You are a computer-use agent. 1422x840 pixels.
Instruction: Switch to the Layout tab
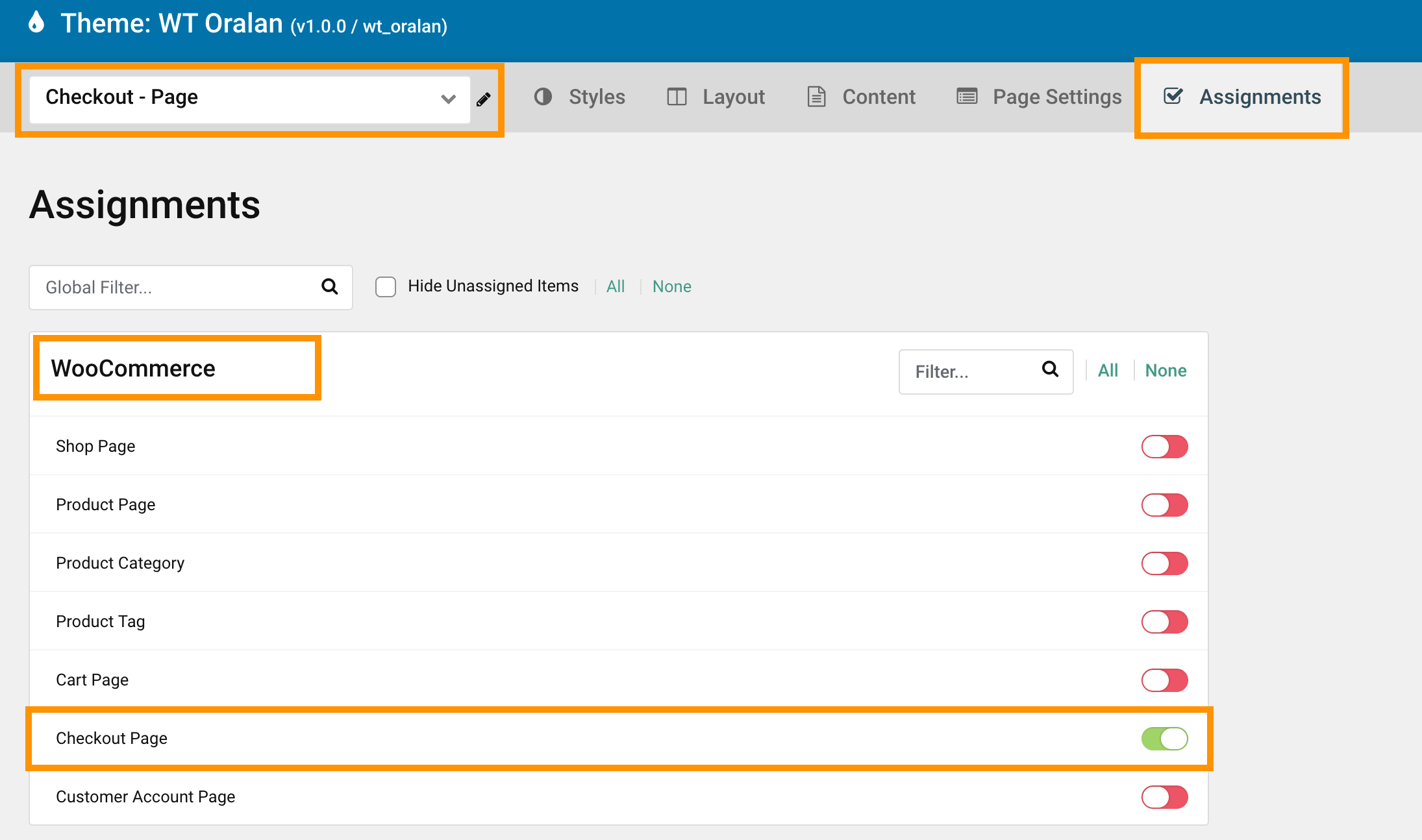click(x=716, y=97)
